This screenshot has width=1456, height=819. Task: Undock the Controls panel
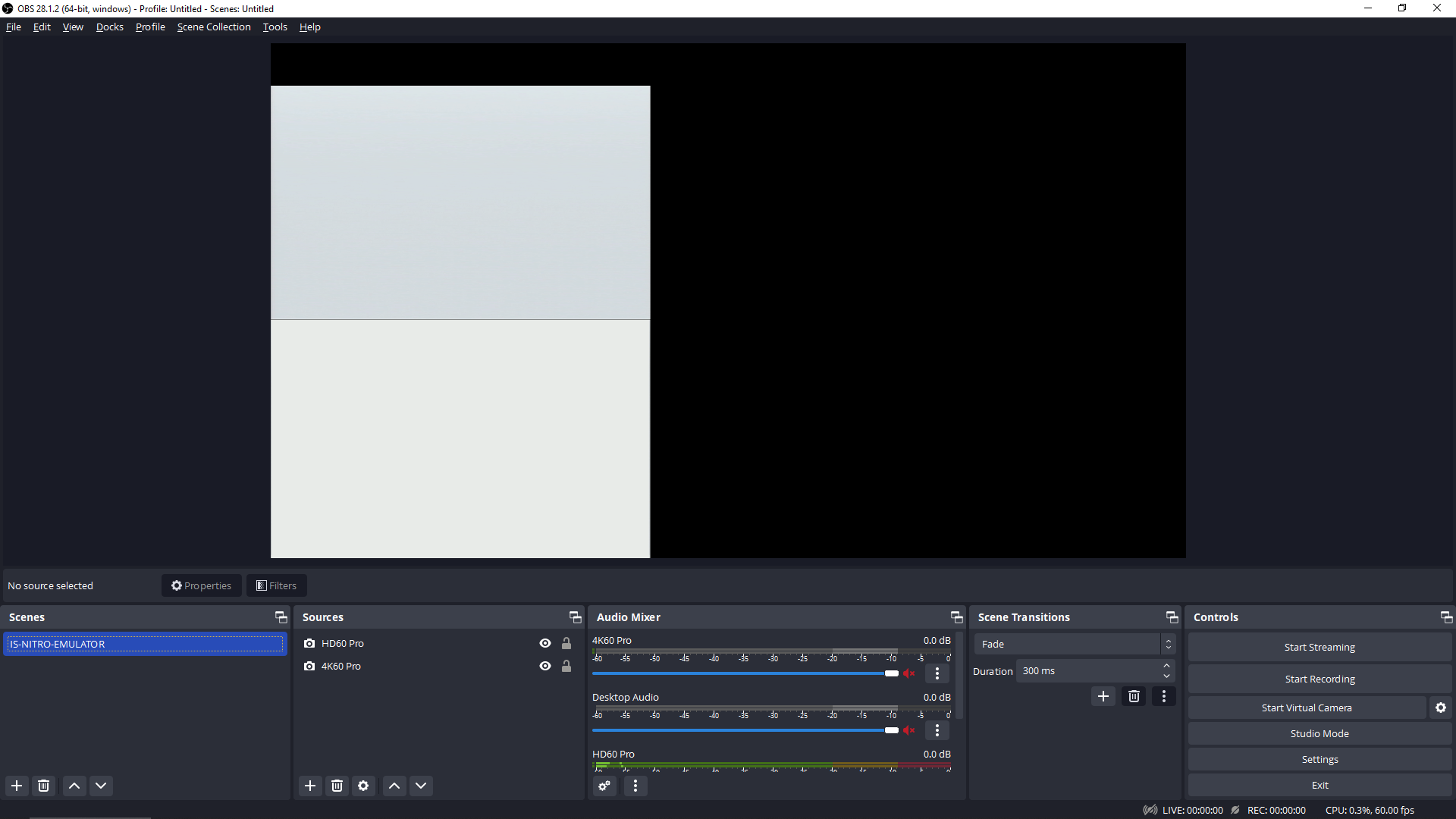tap(1446, 617)
